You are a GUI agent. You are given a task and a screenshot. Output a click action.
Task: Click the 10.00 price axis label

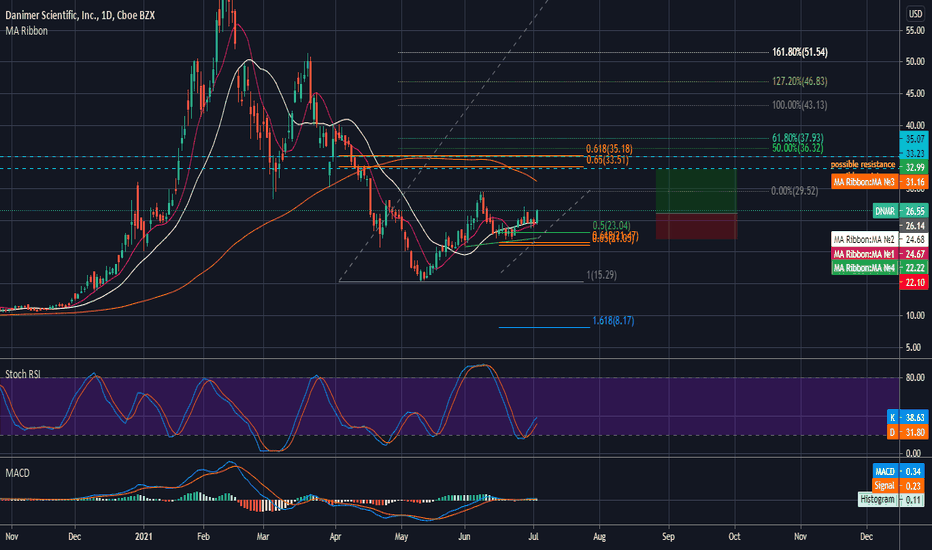tap(915, 316)
